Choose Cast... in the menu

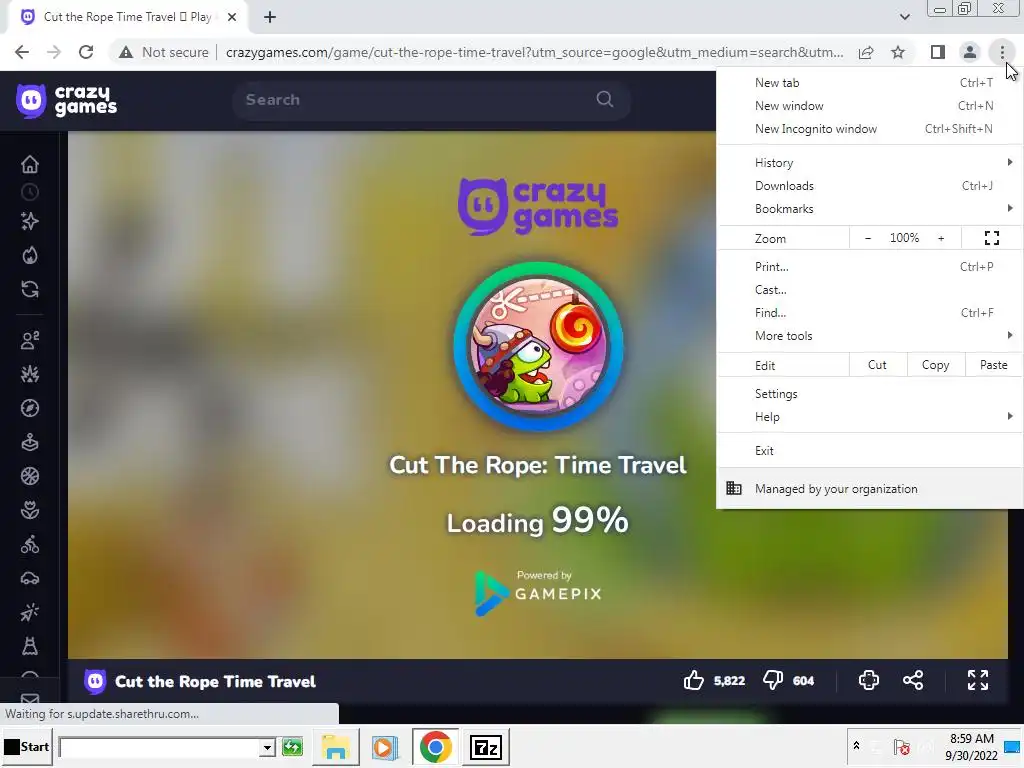tap(871, 290)
